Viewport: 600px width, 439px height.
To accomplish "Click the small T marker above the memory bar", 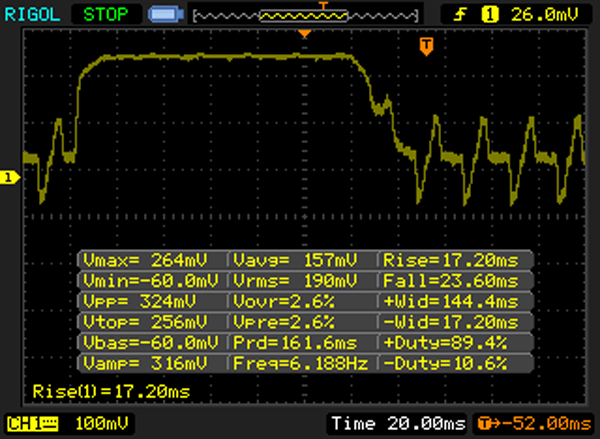I will (x=323, y=6).
